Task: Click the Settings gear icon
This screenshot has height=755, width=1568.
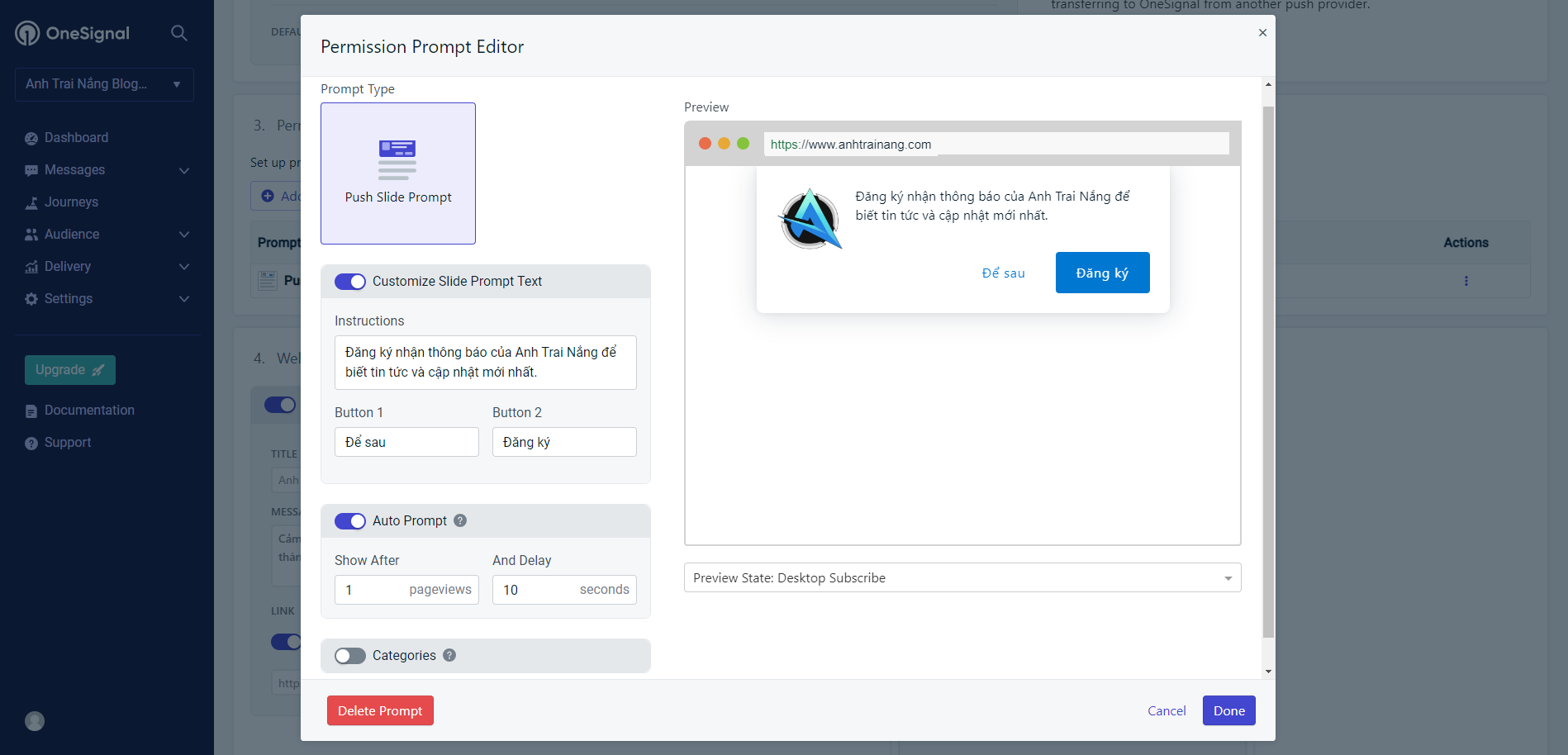Action: coord(31,299)
